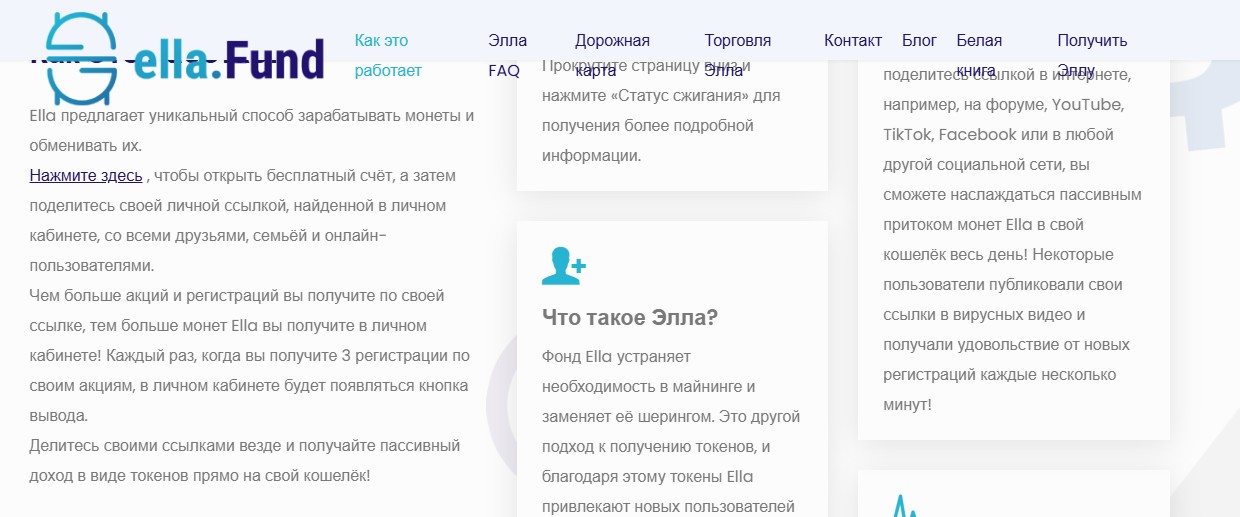Click the sentence starting Ella предлагает уникальный способ
Screen dimensions: 1240x517
[252, 130]
